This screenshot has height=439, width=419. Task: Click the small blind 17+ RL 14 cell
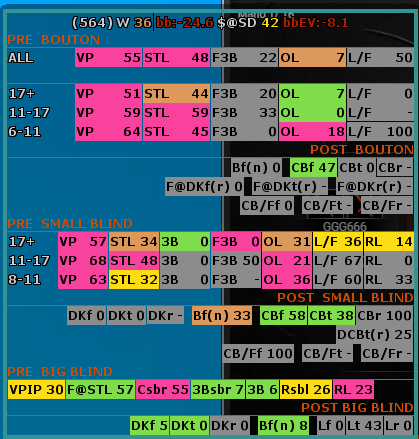389,241
